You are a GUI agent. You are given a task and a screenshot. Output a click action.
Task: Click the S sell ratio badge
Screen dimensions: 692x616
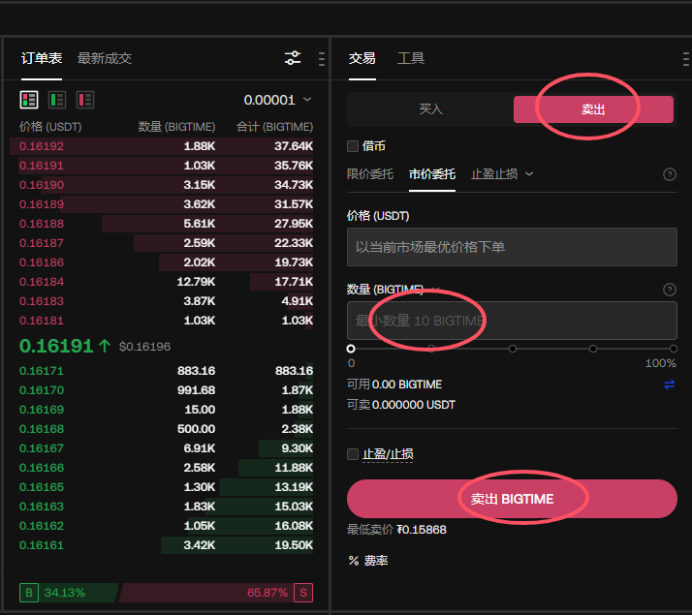pos(303,593)
